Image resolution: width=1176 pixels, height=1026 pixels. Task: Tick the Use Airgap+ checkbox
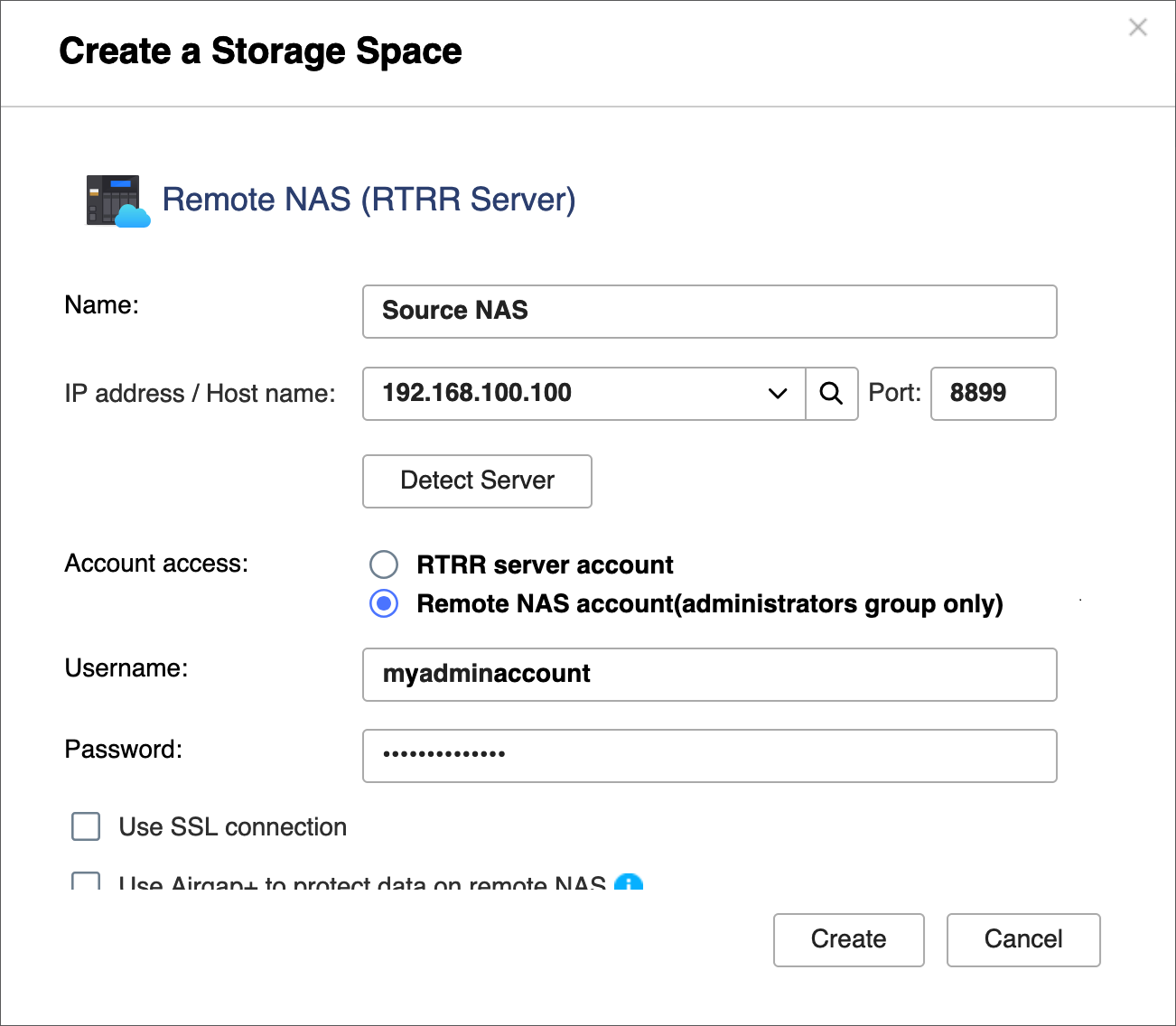click(86, 881)
